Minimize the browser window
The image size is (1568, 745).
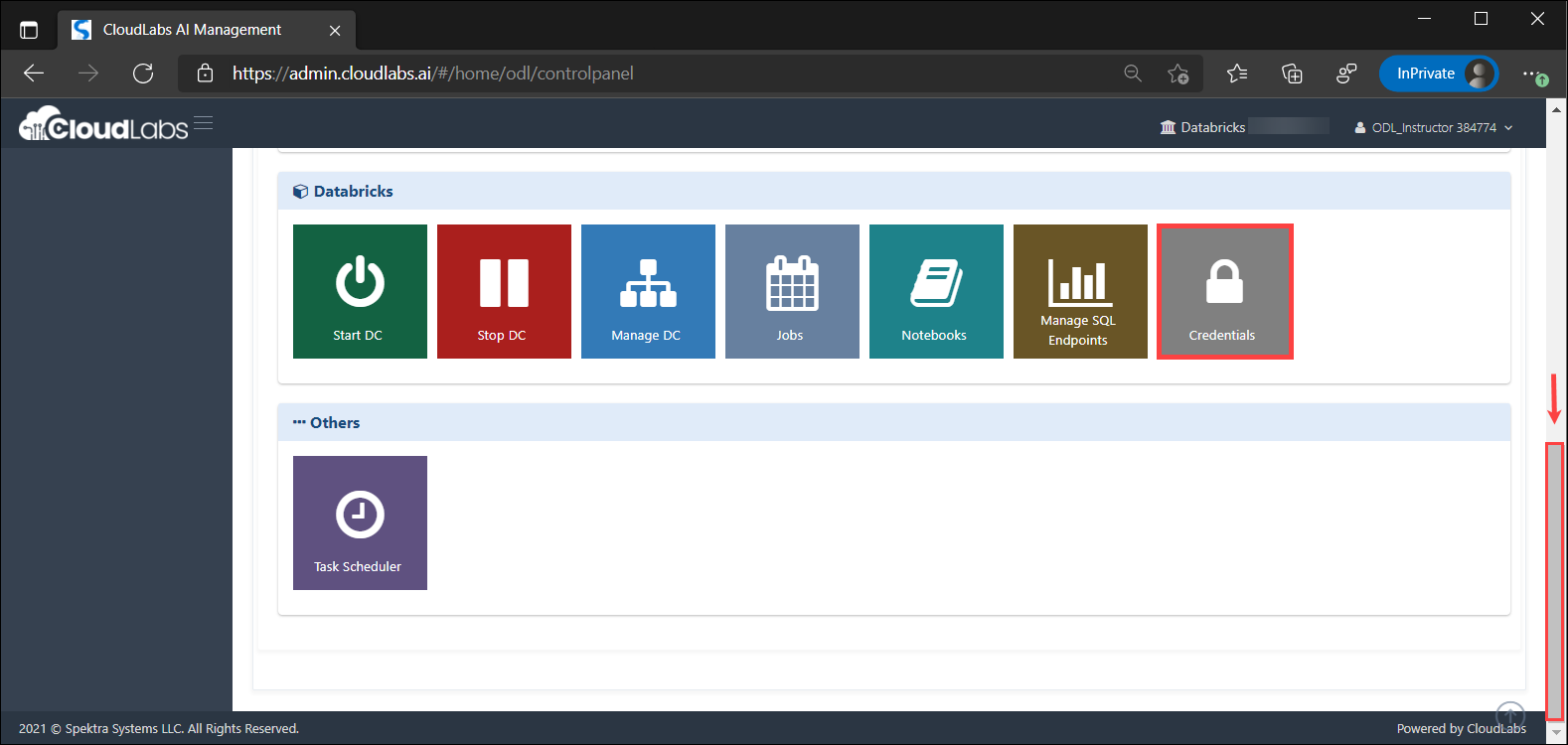[x=1424, y=19]
